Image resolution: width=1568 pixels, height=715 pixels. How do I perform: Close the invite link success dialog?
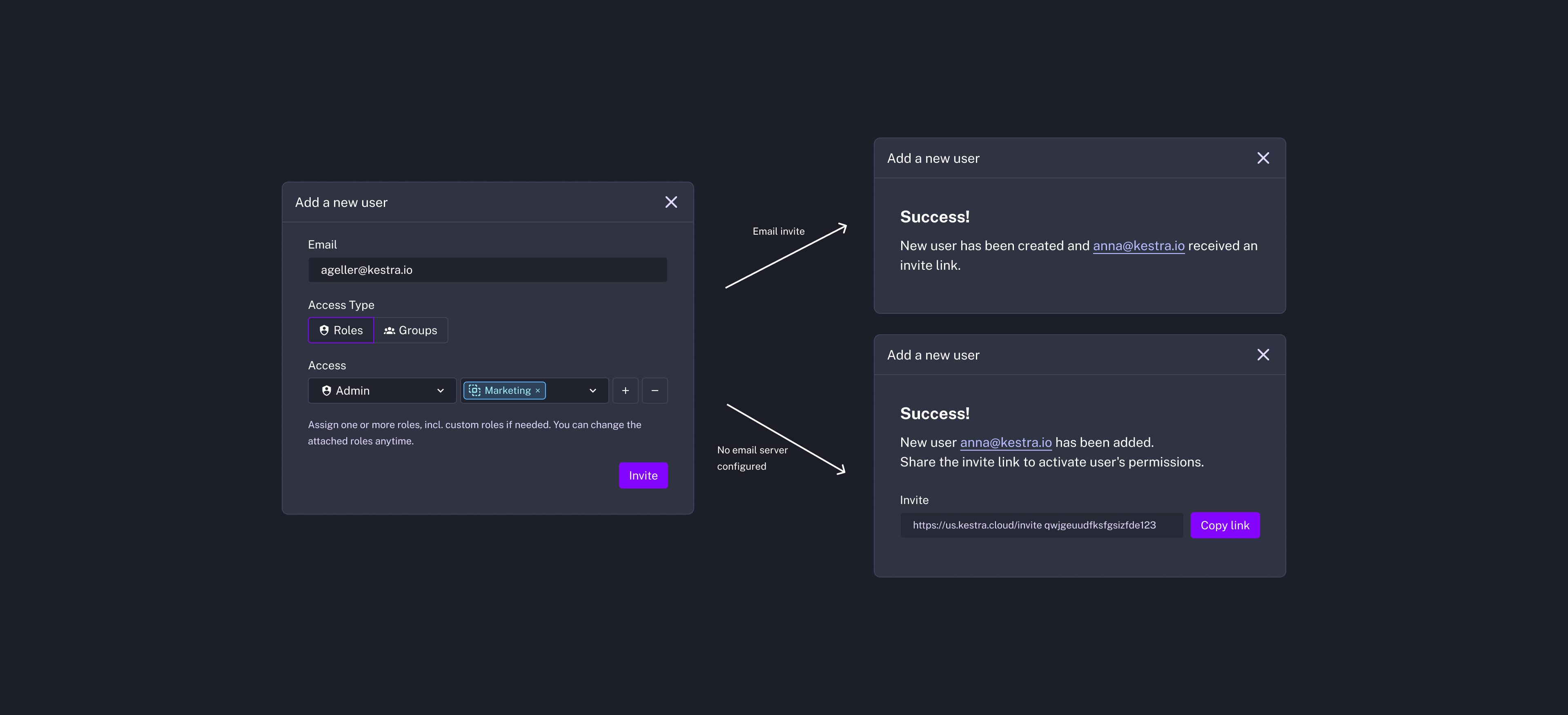point(1263,355)
